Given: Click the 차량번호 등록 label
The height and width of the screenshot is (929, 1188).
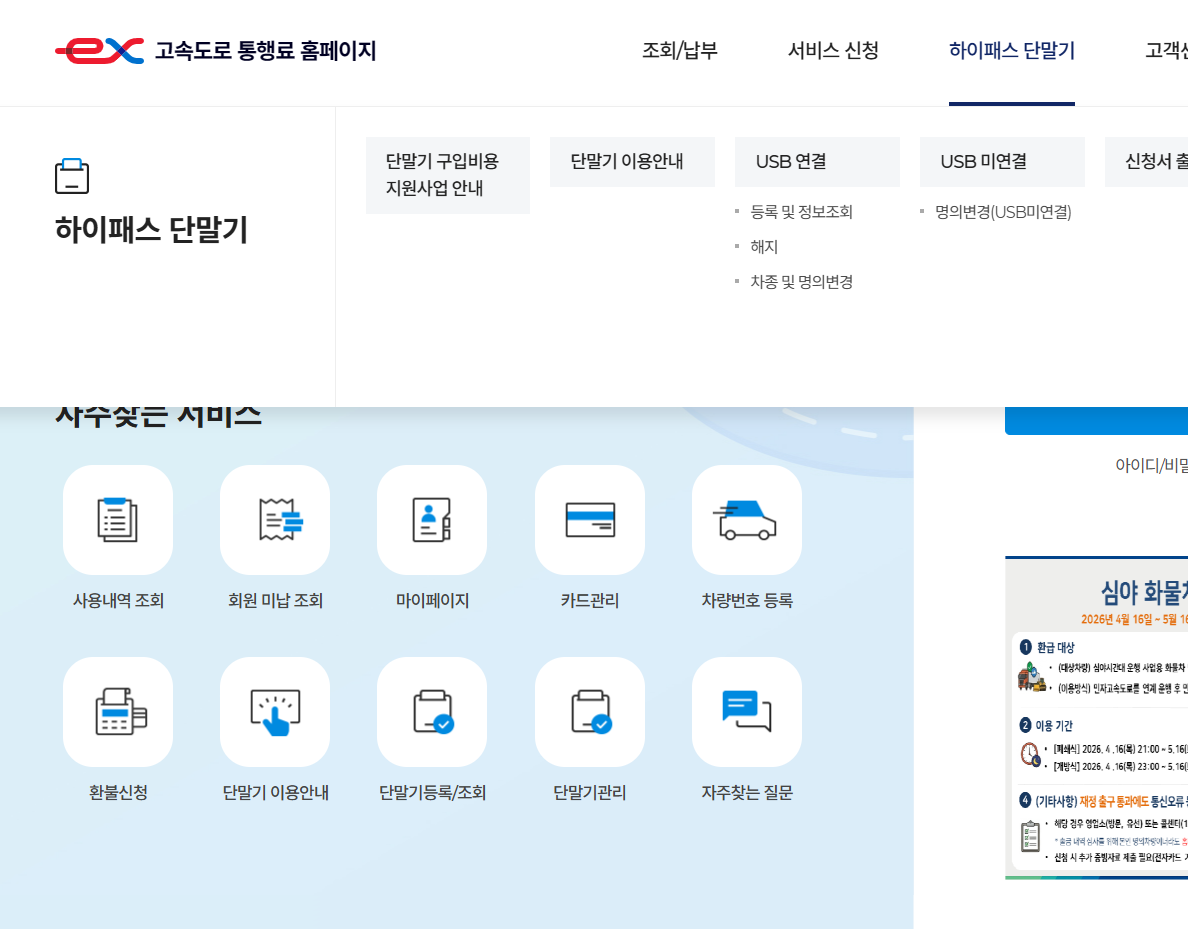Looking at the screenshot, I should click(747, 601).
